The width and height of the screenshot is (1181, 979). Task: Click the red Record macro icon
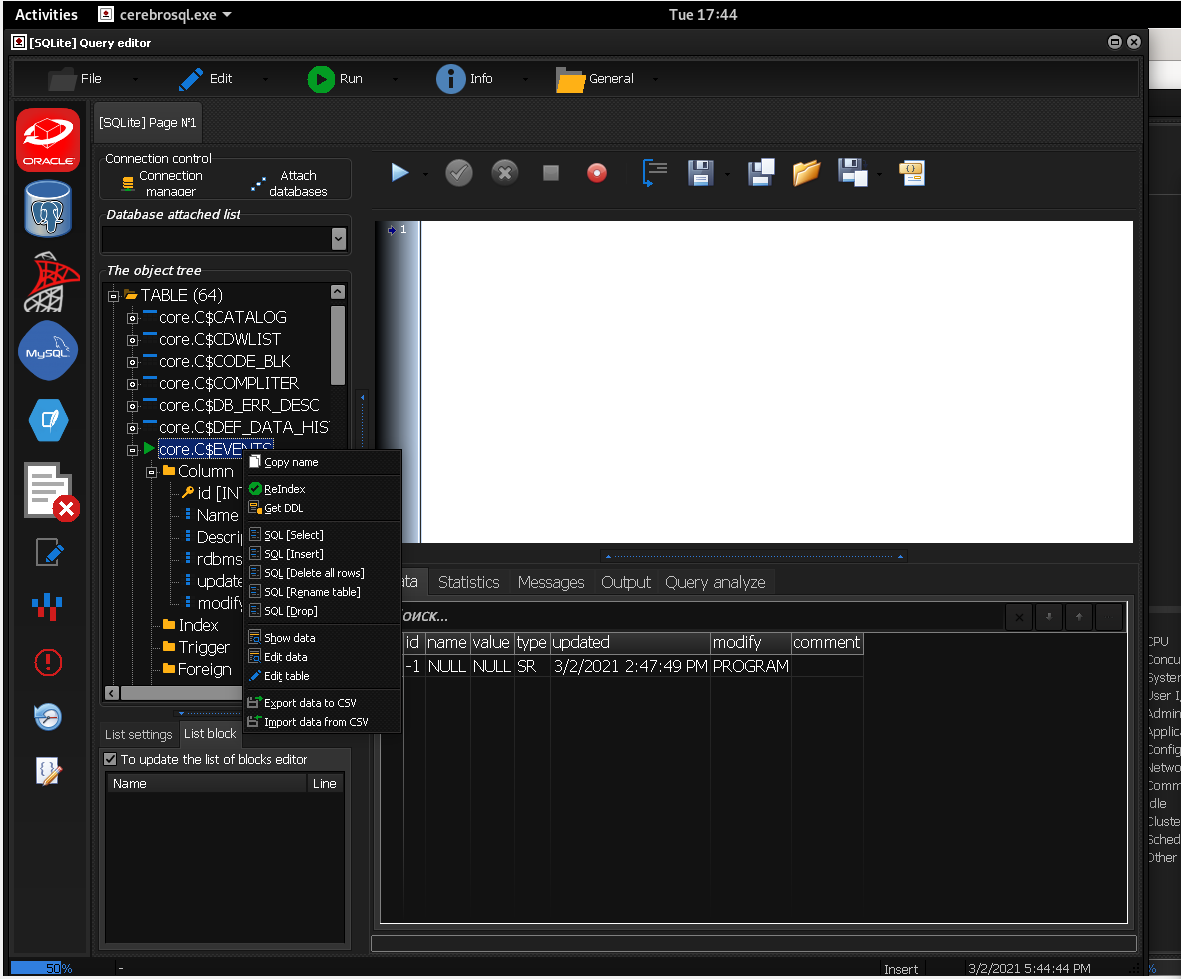(x=597, y=172)
